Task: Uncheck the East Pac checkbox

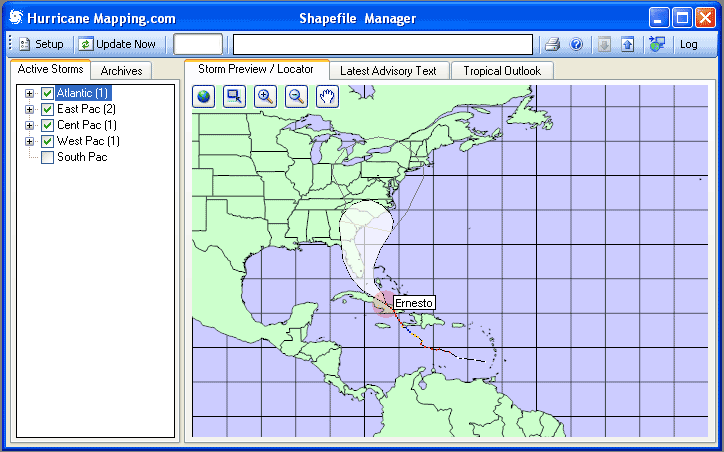Action: click(x=47, y=109)
